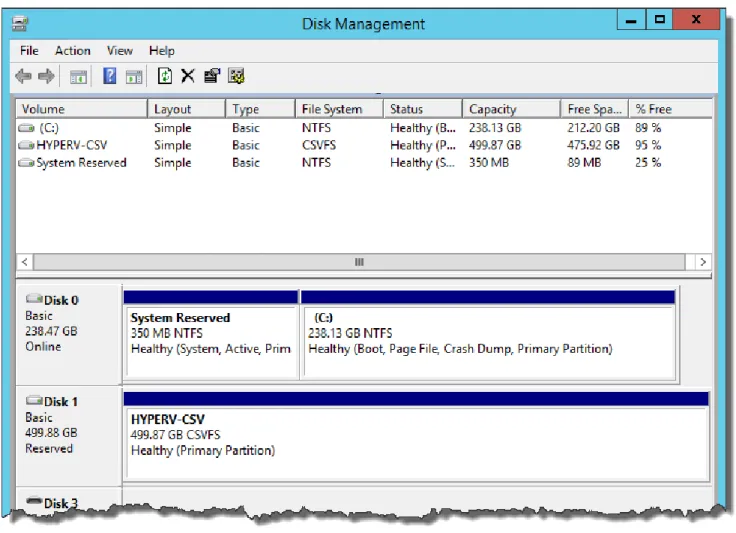This screenshot has height=533, width=736.
Task: Click the HYPERV-CSV volume drive icon
Action: [x=26, y=145]
